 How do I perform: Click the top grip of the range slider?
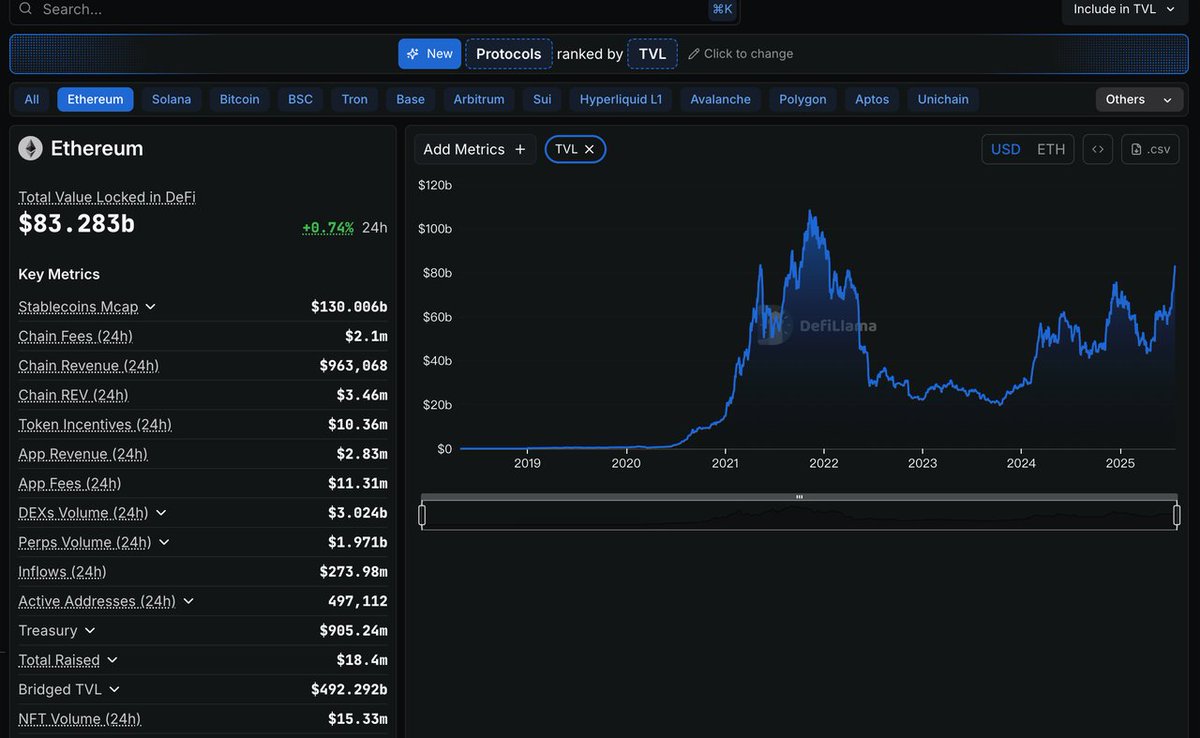[x=799, y=497]
